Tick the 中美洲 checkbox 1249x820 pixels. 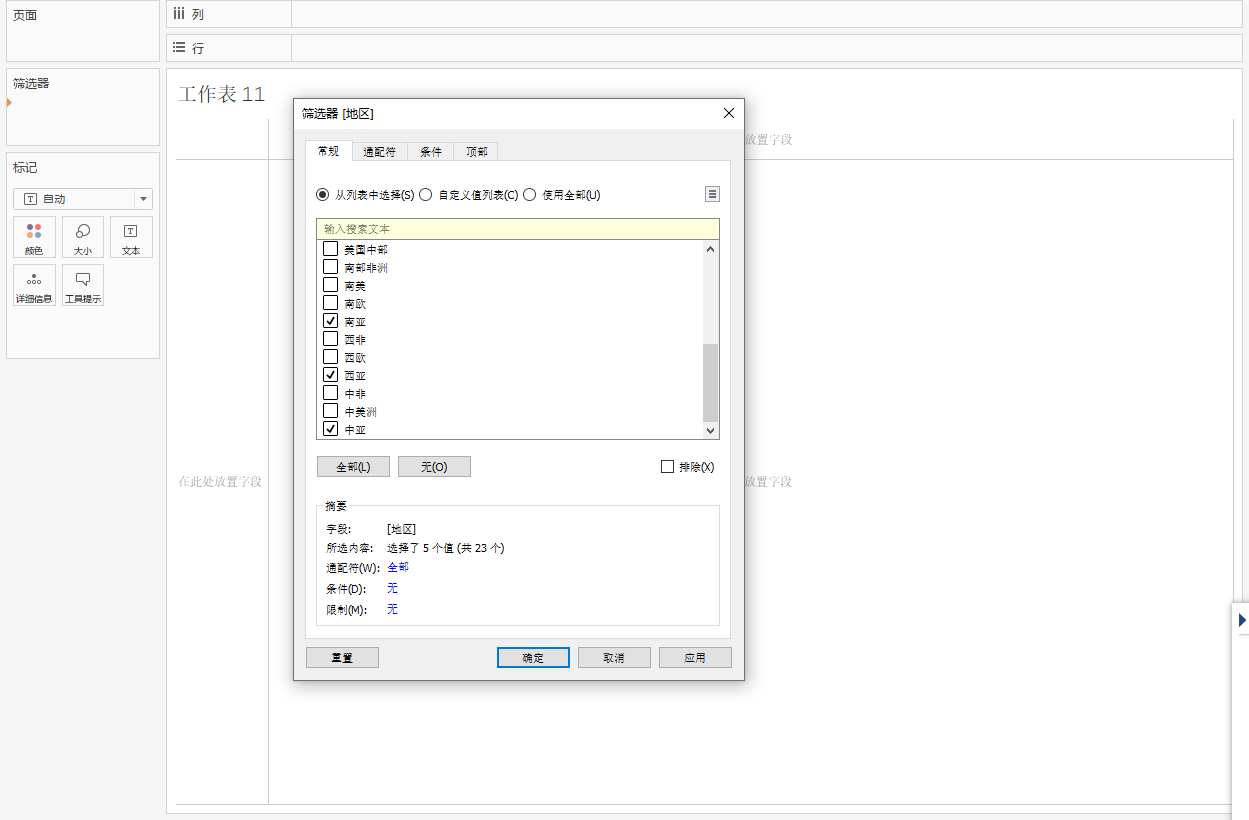[331, 411]
